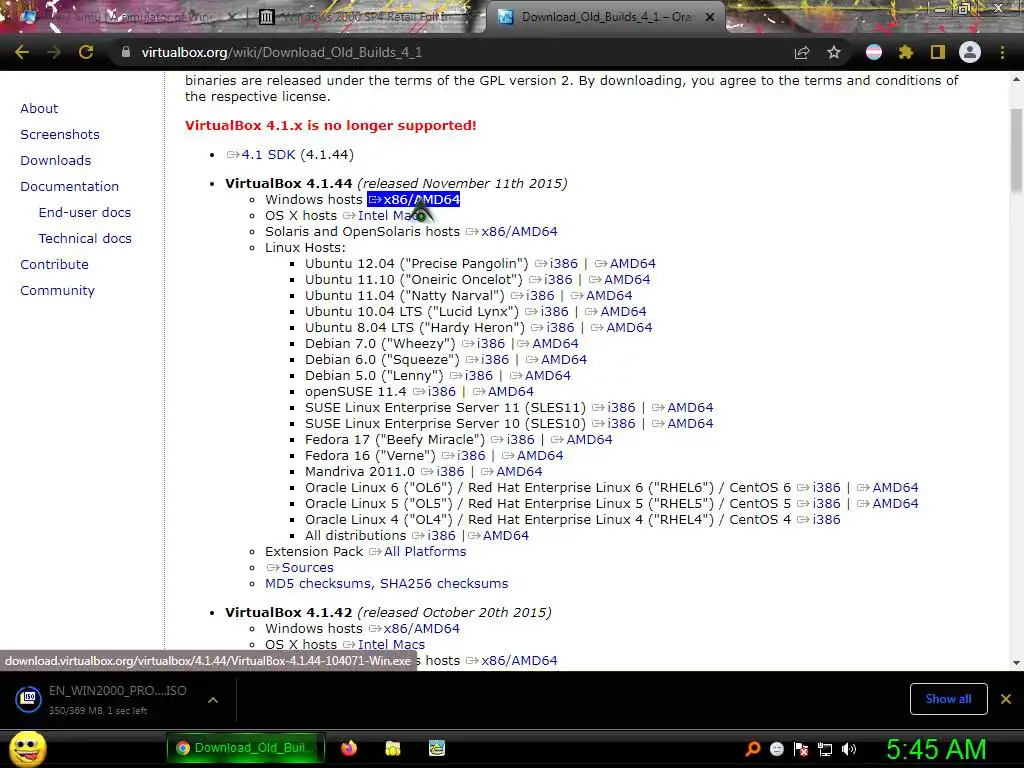The height and width of the screenshot is (768, 1024).
Task: Download 4.1.42 Windows hosts x86/AMD64
Action: [x=415, y=628]
